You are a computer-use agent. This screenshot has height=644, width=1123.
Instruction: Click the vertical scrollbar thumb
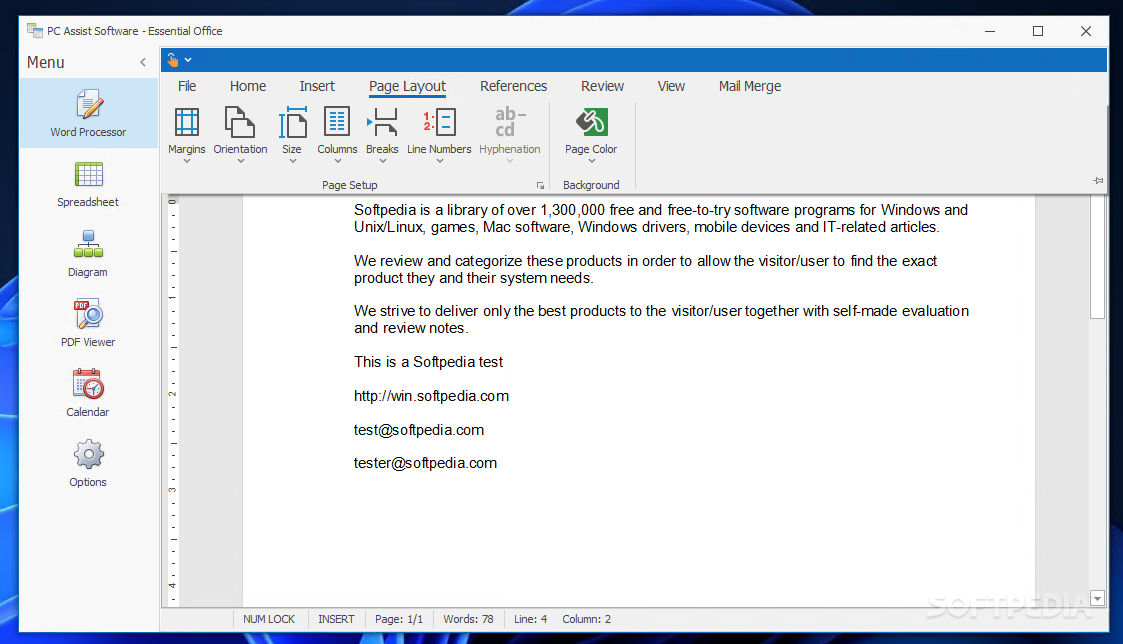coord(1097,256)
